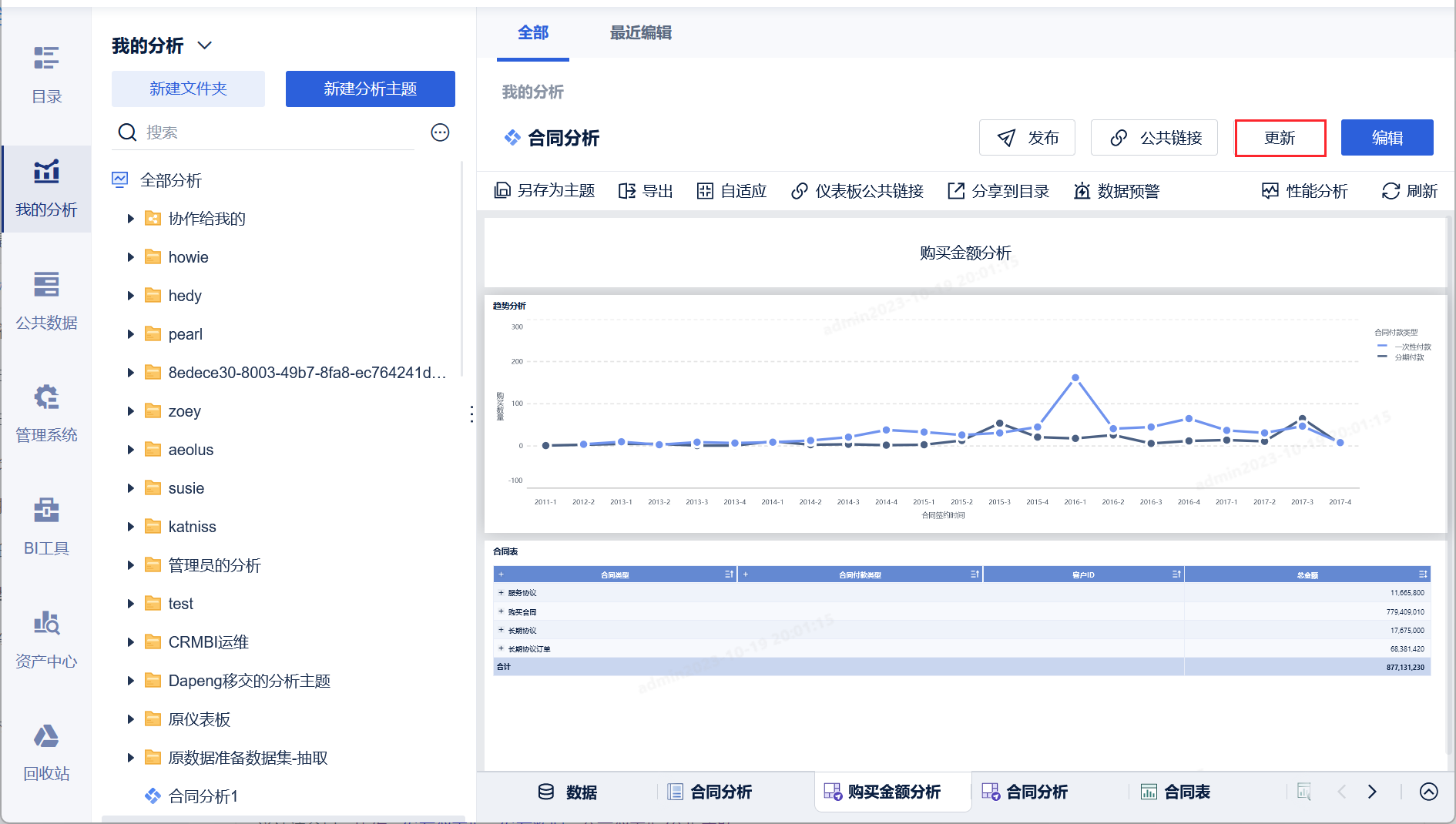
Task: Click the 2016-1 peak data point
Action: [1075, 378]
